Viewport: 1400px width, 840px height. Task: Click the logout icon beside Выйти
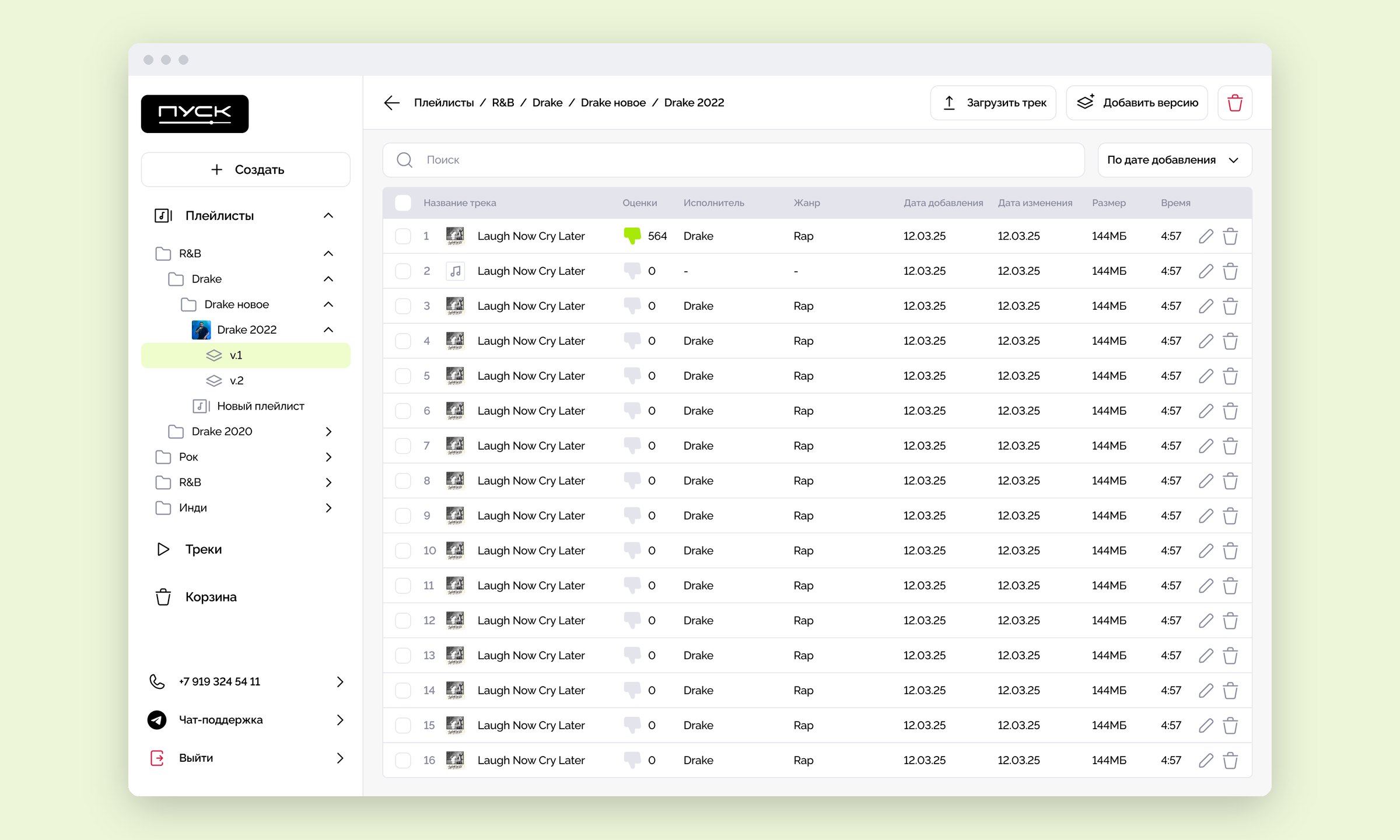click(157, 758)
